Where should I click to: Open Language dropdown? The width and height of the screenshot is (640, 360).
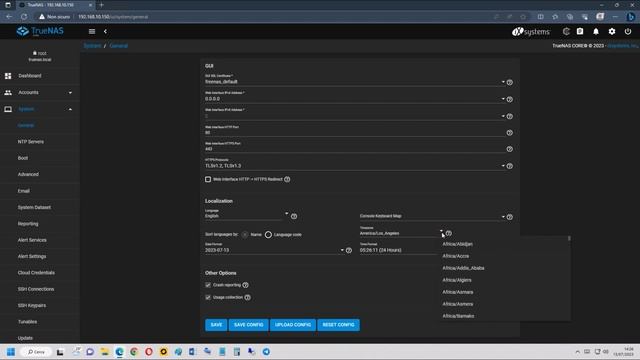click(x=287, y=213)
